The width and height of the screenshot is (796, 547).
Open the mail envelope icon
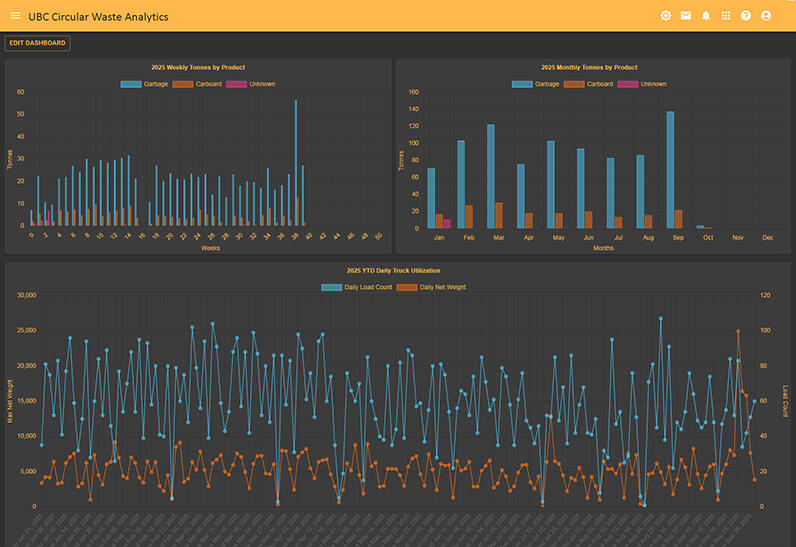tap(686, 16)
